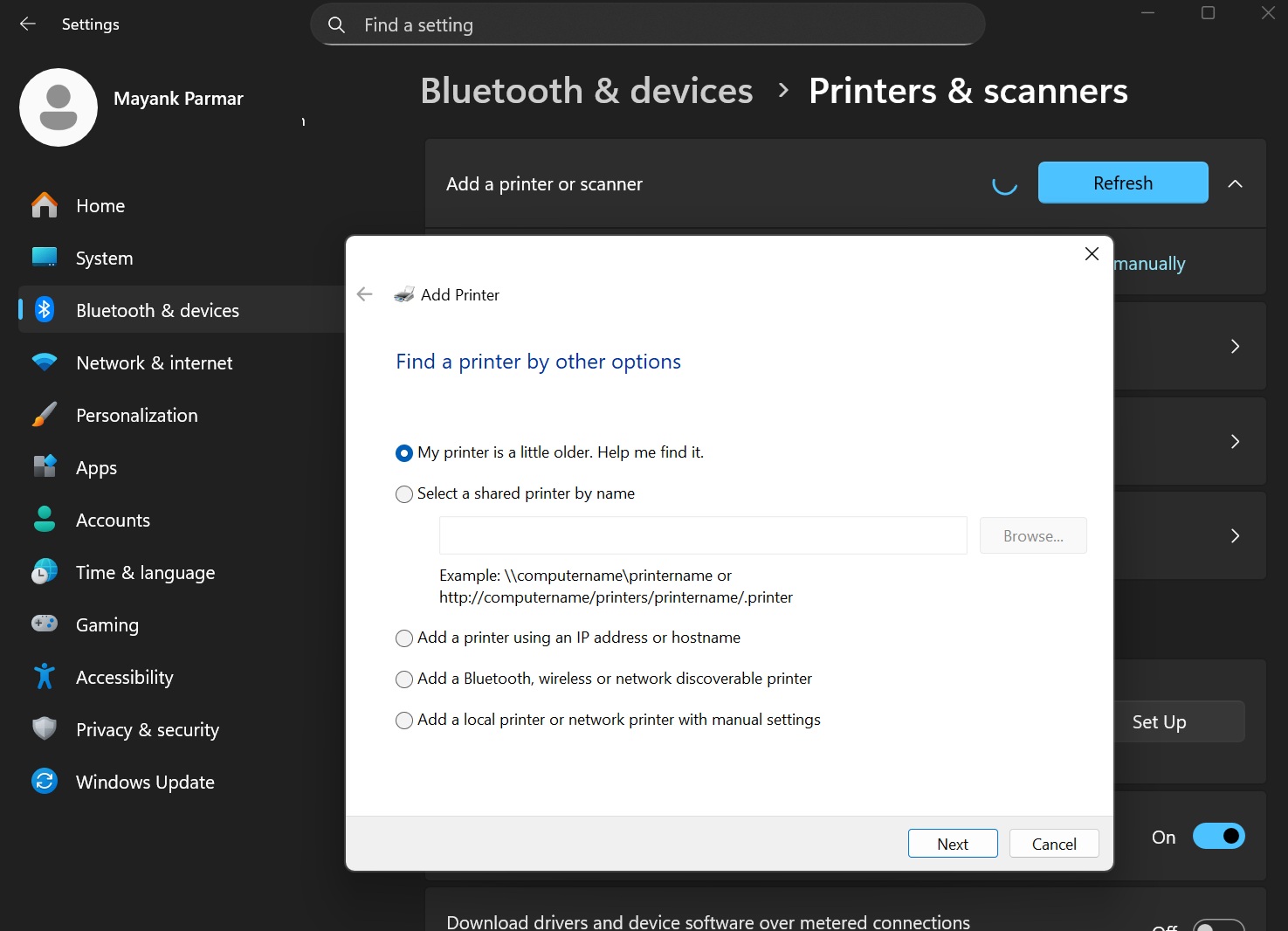This screenshot has height=931, width=1288.
Task: Click the shared printer name input field
Action: pos(703,535)
